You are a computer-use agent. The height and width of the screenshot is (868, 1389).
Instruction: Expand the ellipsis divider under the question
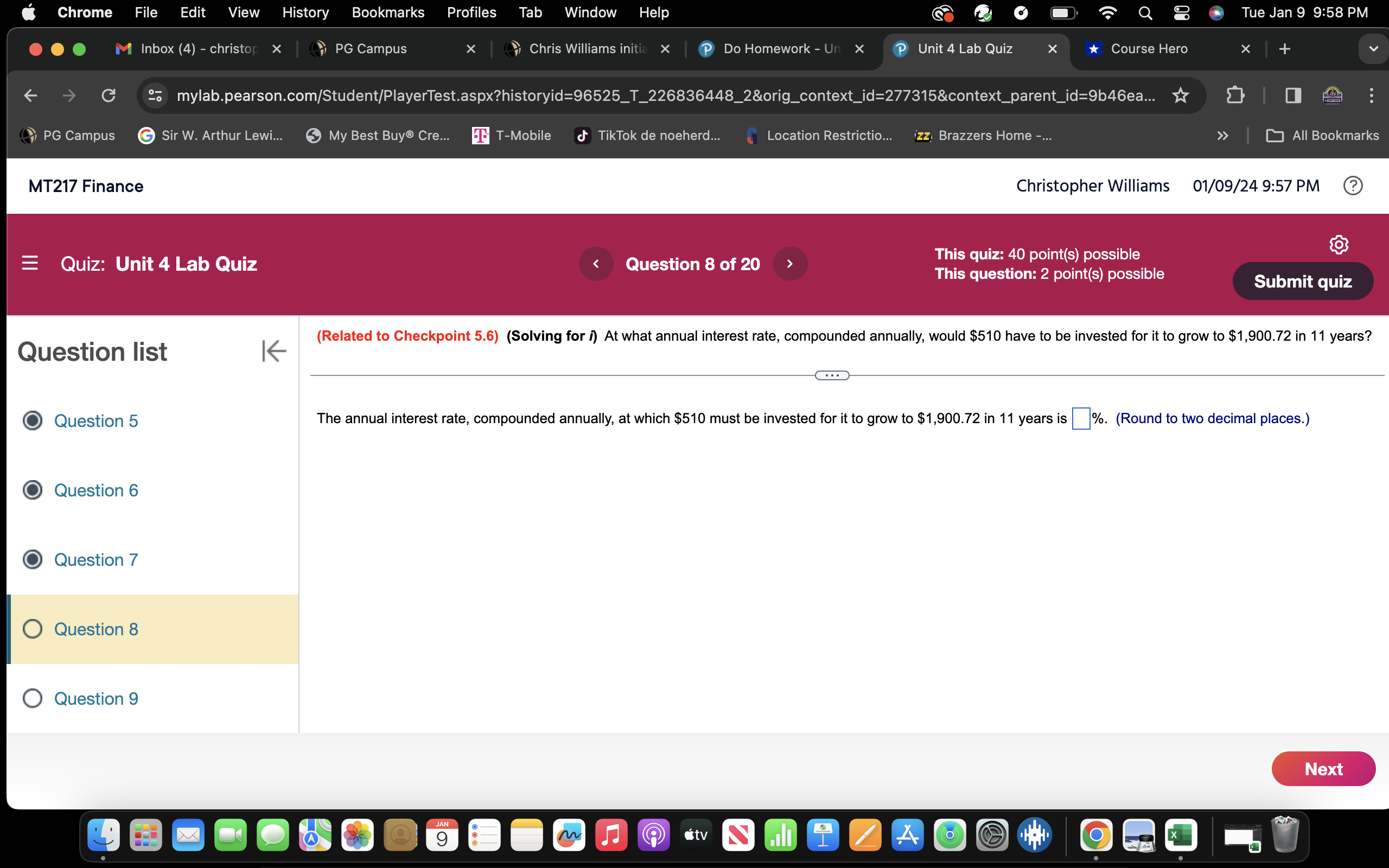[x=832, y=375]
